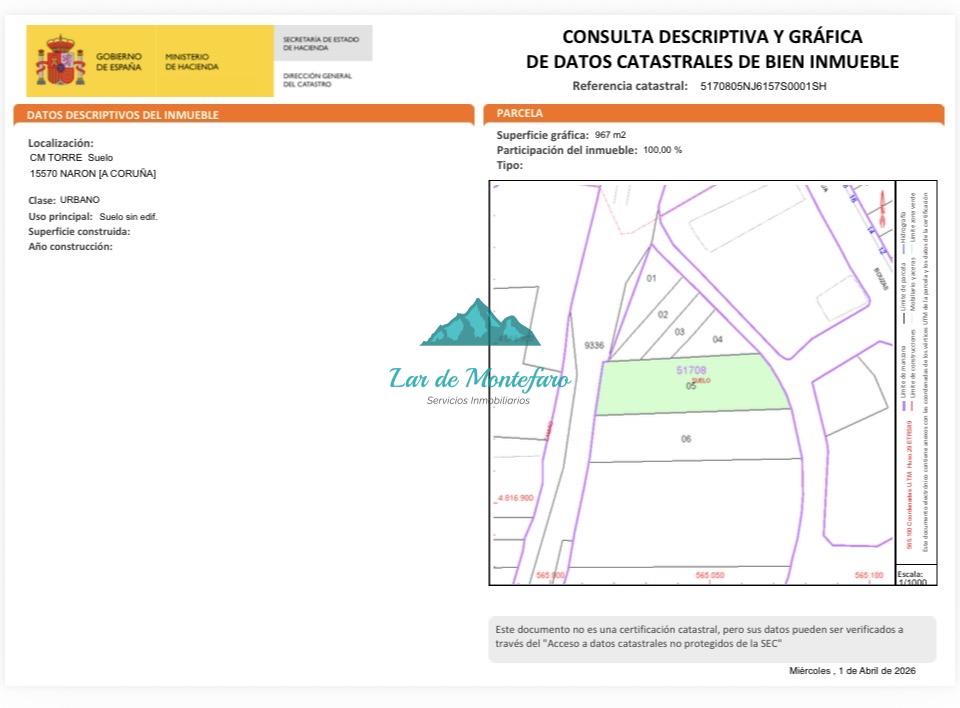Click the Escala 1/1000 scale box
The height and width of the screenshot is (708, 960).
click(x=910, y=576)
